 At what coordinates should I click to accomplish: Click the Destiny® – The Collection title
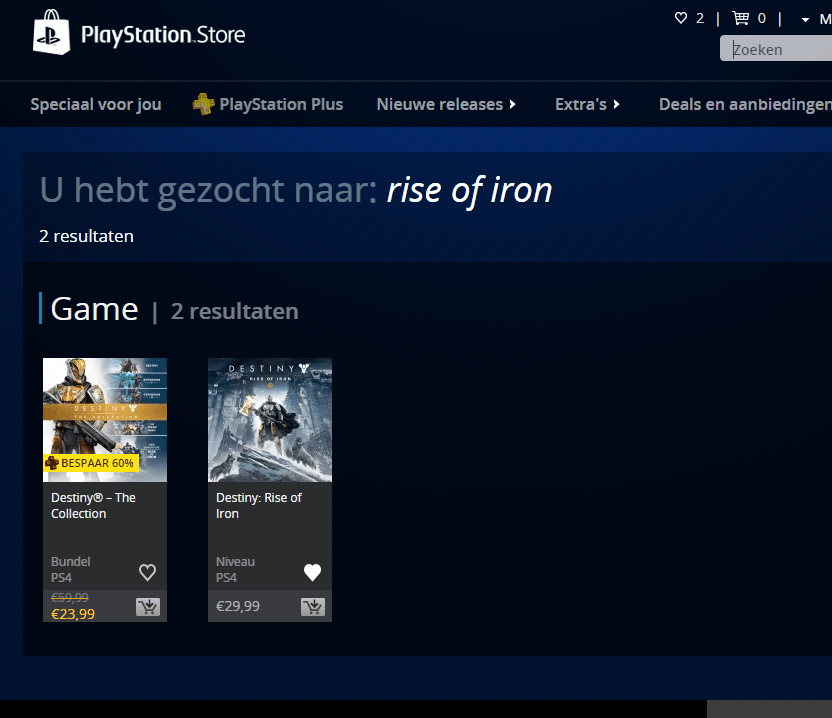pos(93,506)
